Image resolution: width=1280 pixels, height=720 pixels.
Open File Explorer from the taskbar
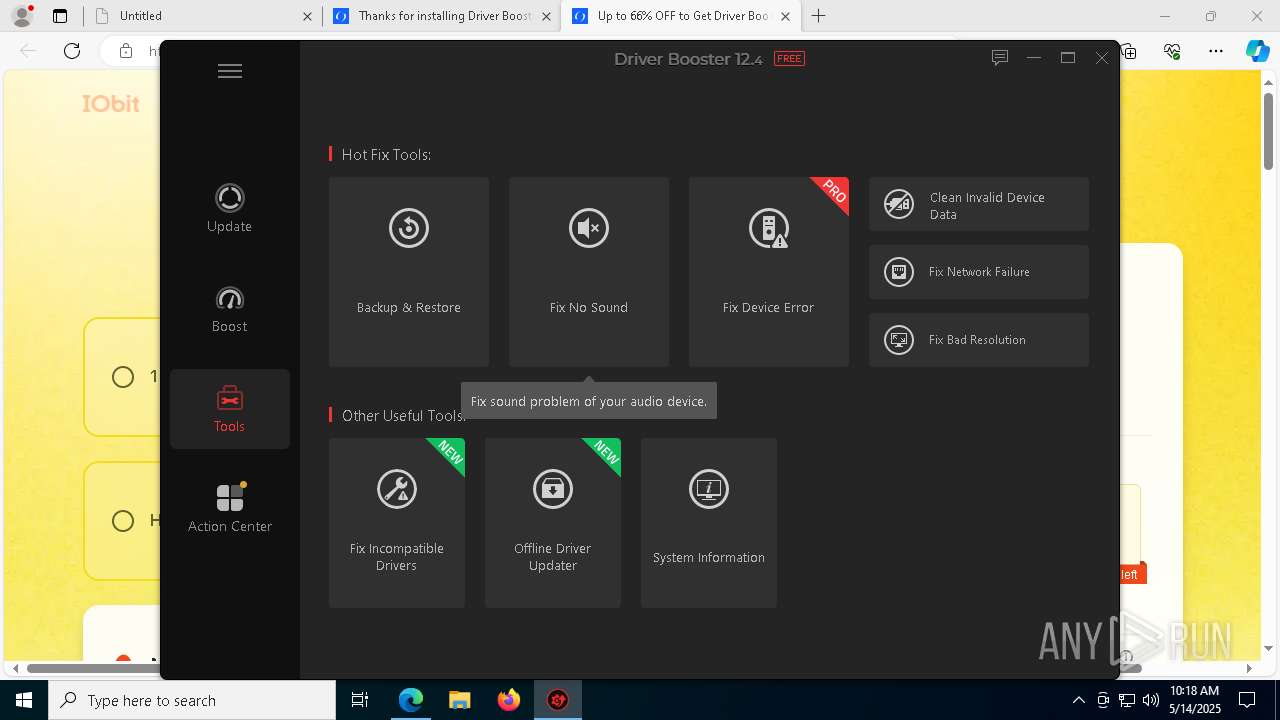459,700
